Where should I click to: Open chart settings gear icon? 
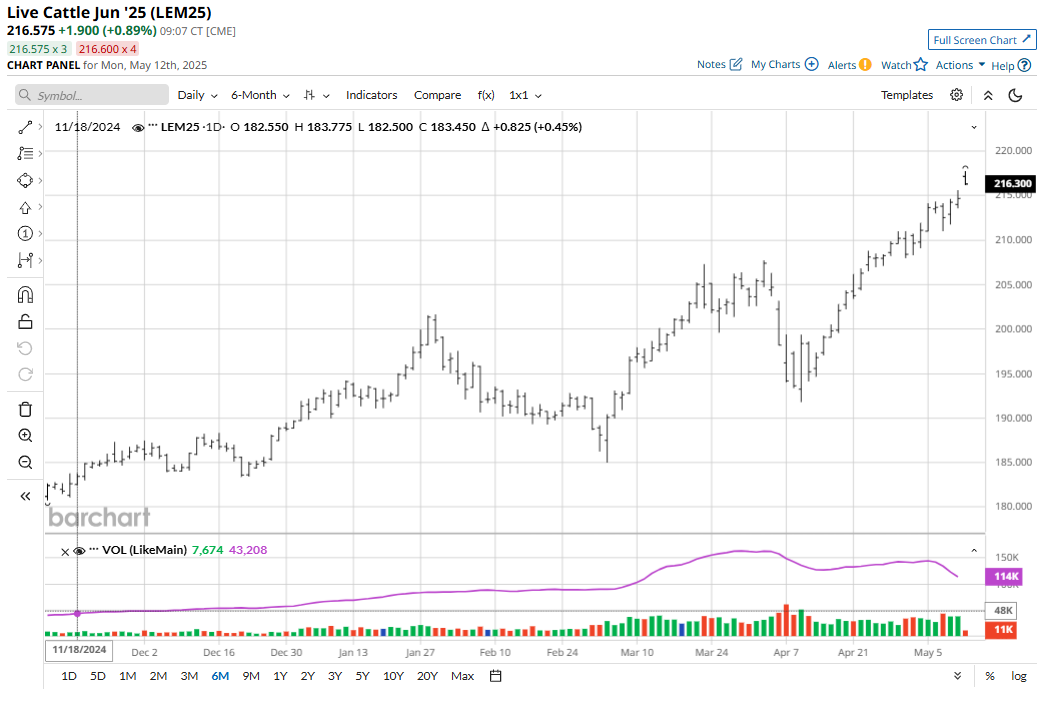pos(957,95)
